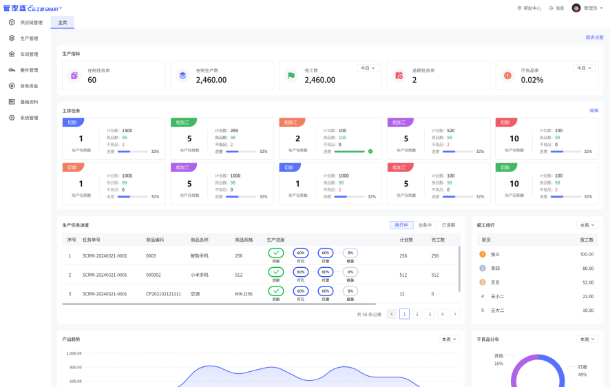Click the orange rank-1 medal beside 张三

tap(482, 254)
